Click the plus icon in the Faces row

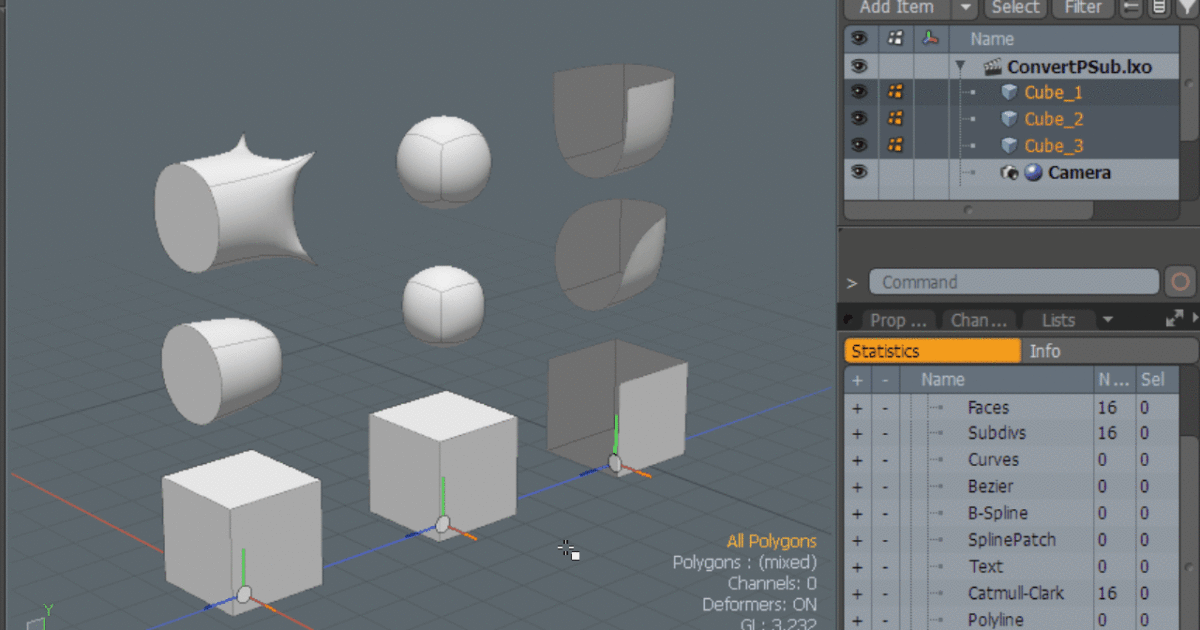click(857, 408)
